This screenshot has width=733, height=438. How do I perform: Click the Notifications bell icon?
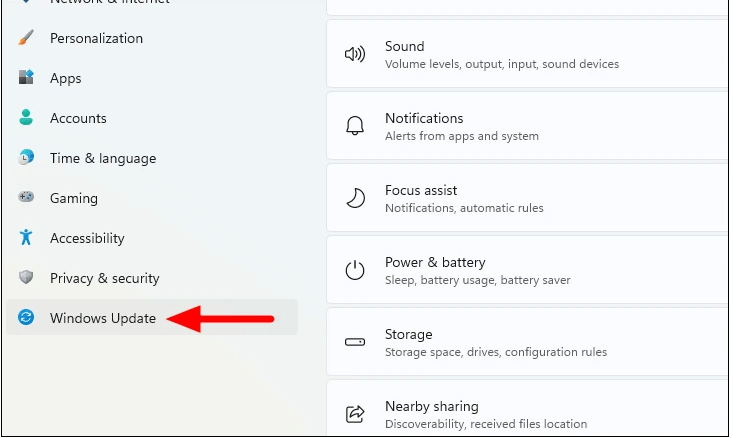click(x=355, y=126)
